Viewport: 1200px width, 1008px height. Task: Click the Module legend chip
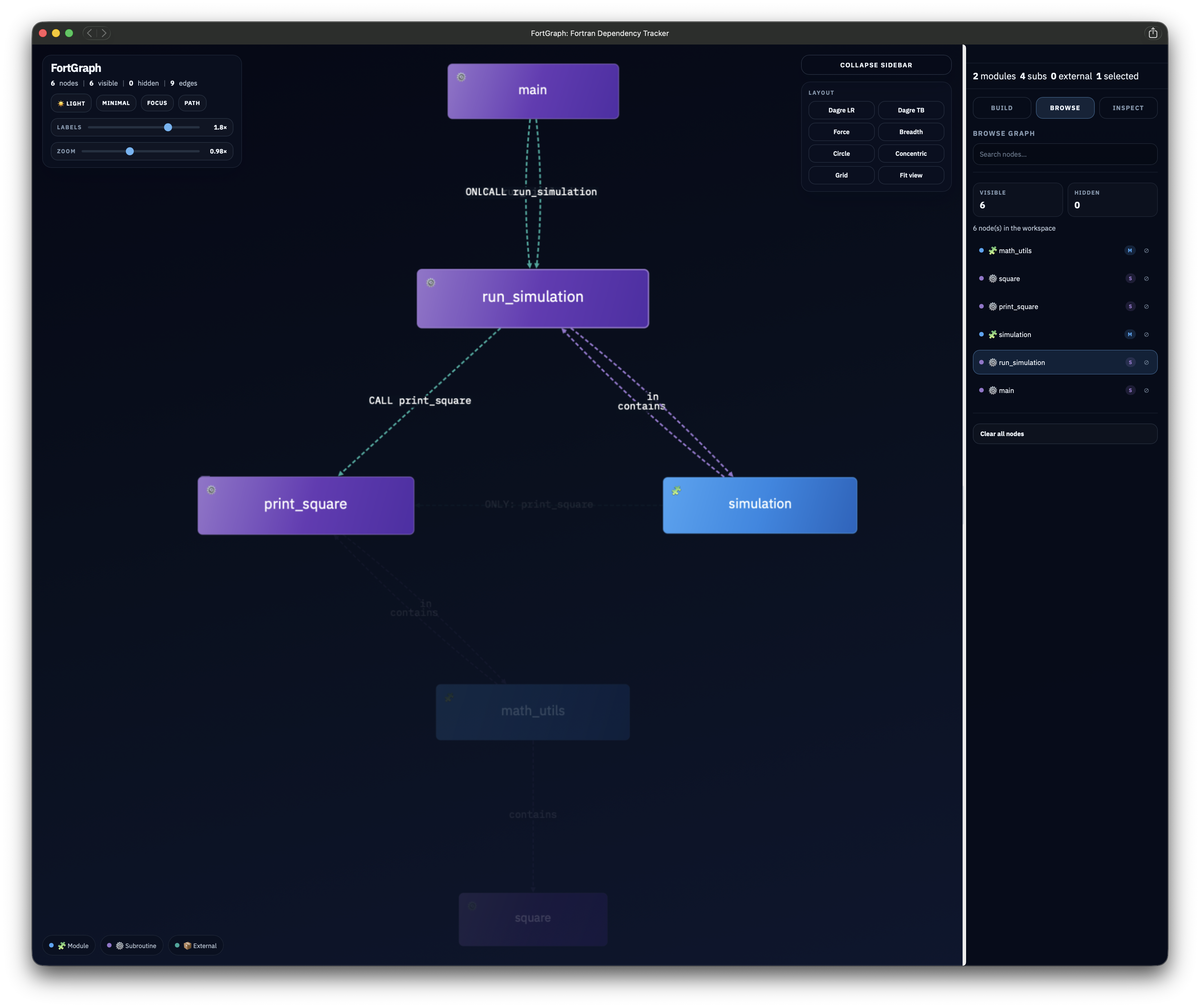[69, 946]
